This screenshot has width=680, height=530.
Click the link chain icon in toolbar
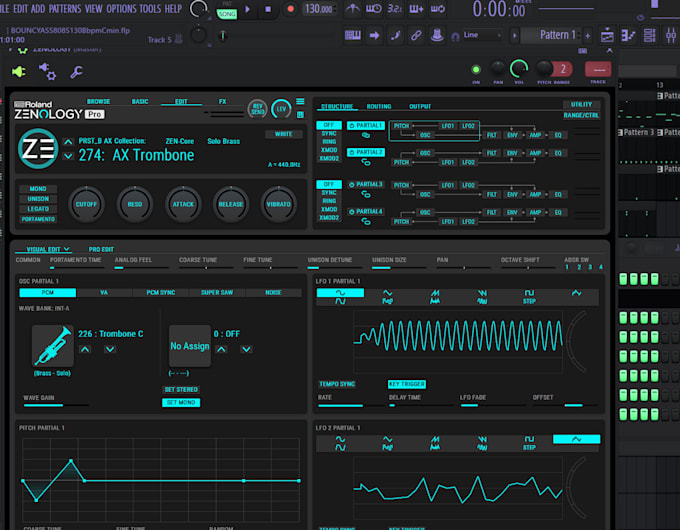416,35
